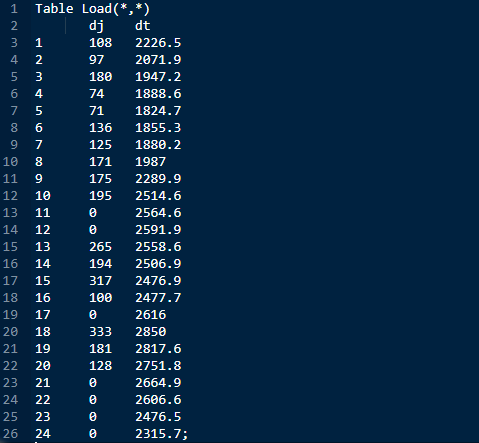Click the dt value 2751.8
The image size is (479, 443).
coord(158,366)
